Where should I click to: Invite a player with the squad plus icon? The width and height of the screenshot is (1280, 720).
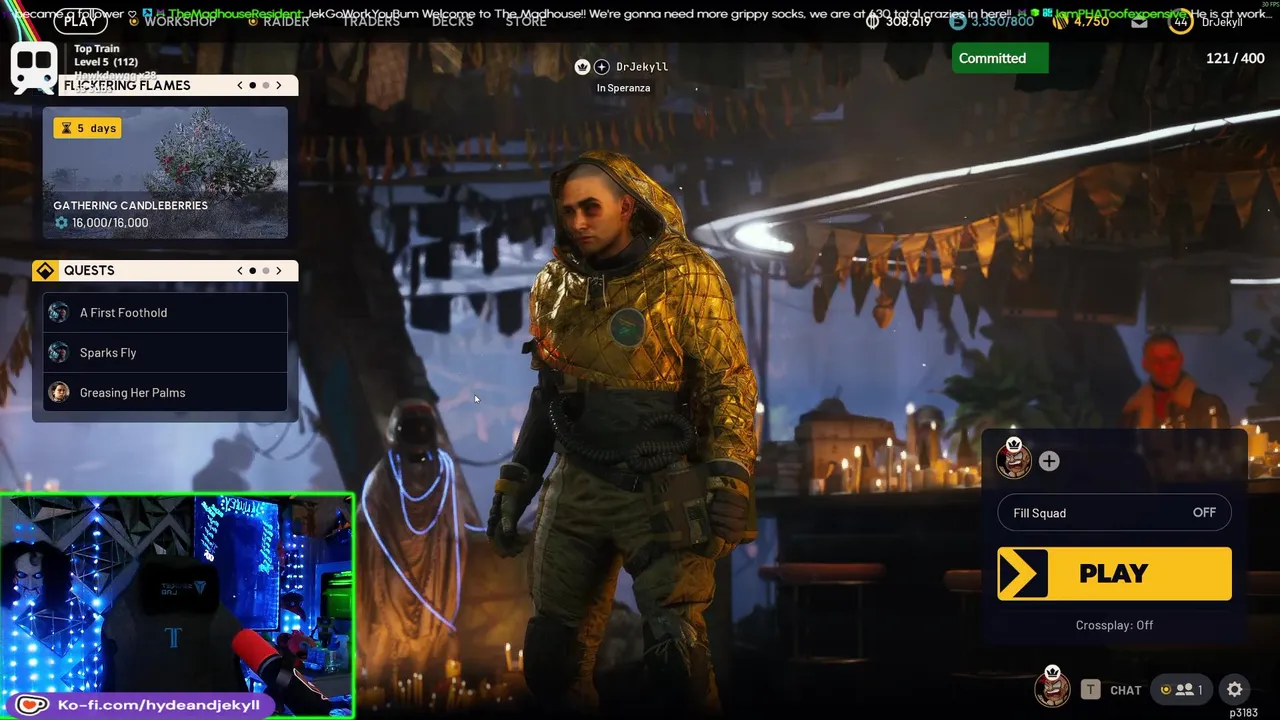[x=1048, y=461]
